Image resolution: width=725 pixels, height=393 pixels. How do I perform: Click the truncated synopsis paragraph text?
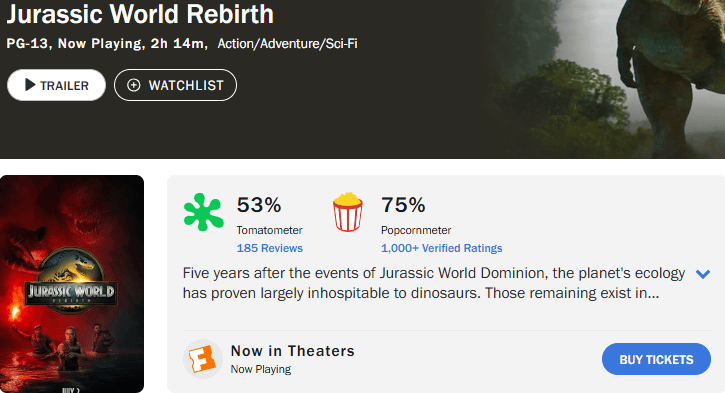(434, 283)
